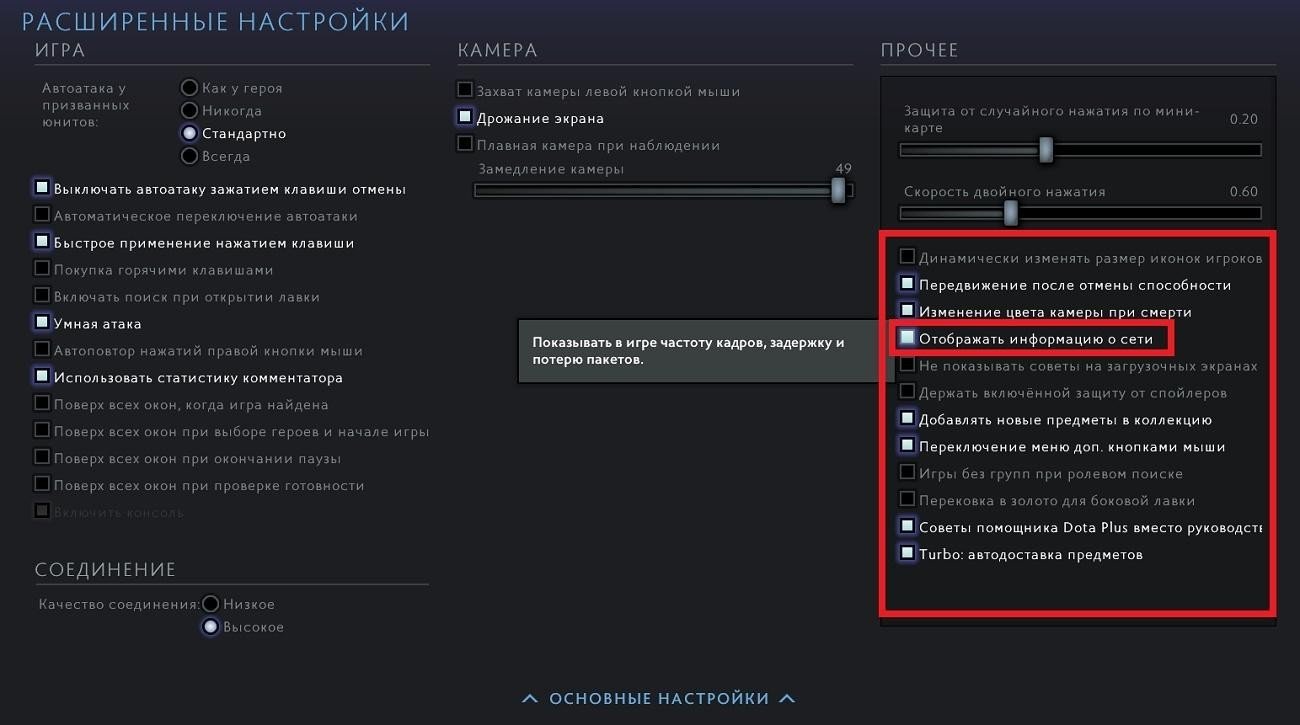1300x725 pixels.
Task: Toggle 'Умная атака' checkbox
Action: (x=42, y=323)
